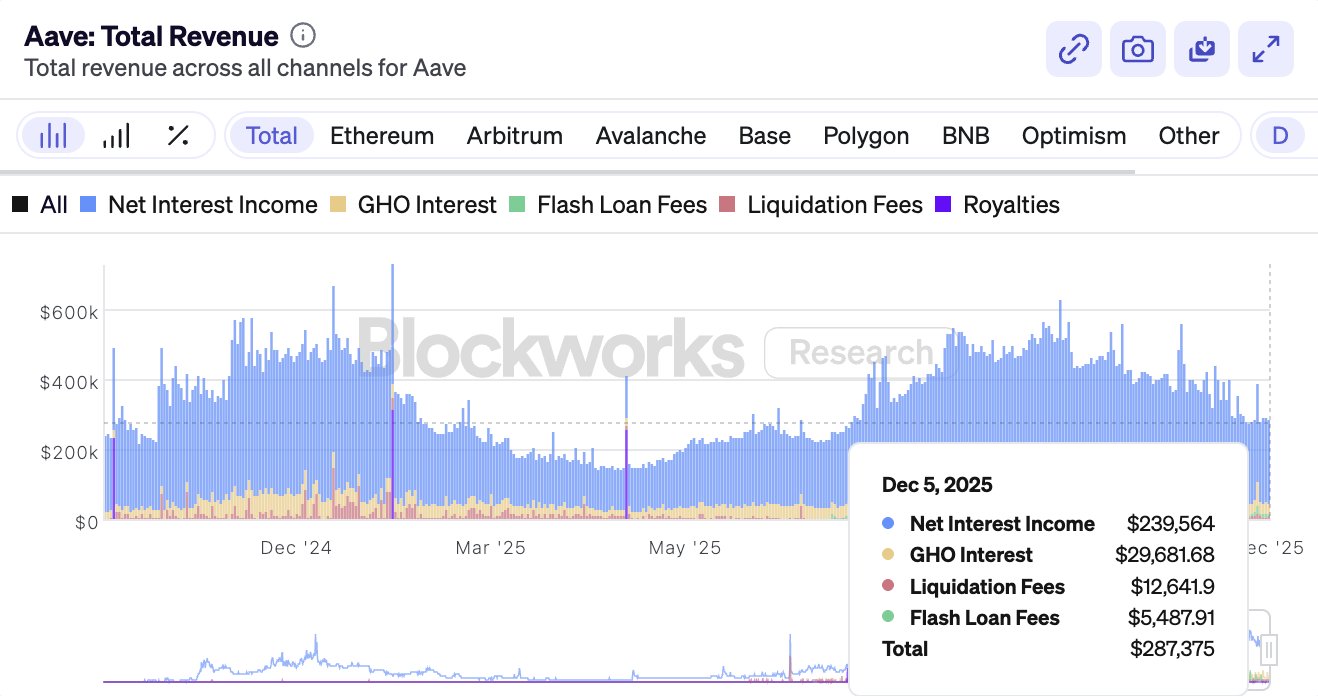Image resolution: width=1318 pixels, height=696 pixels.
Task: Switch to percentage view icon
Action: pyautogui.click(x=178, y=135)
